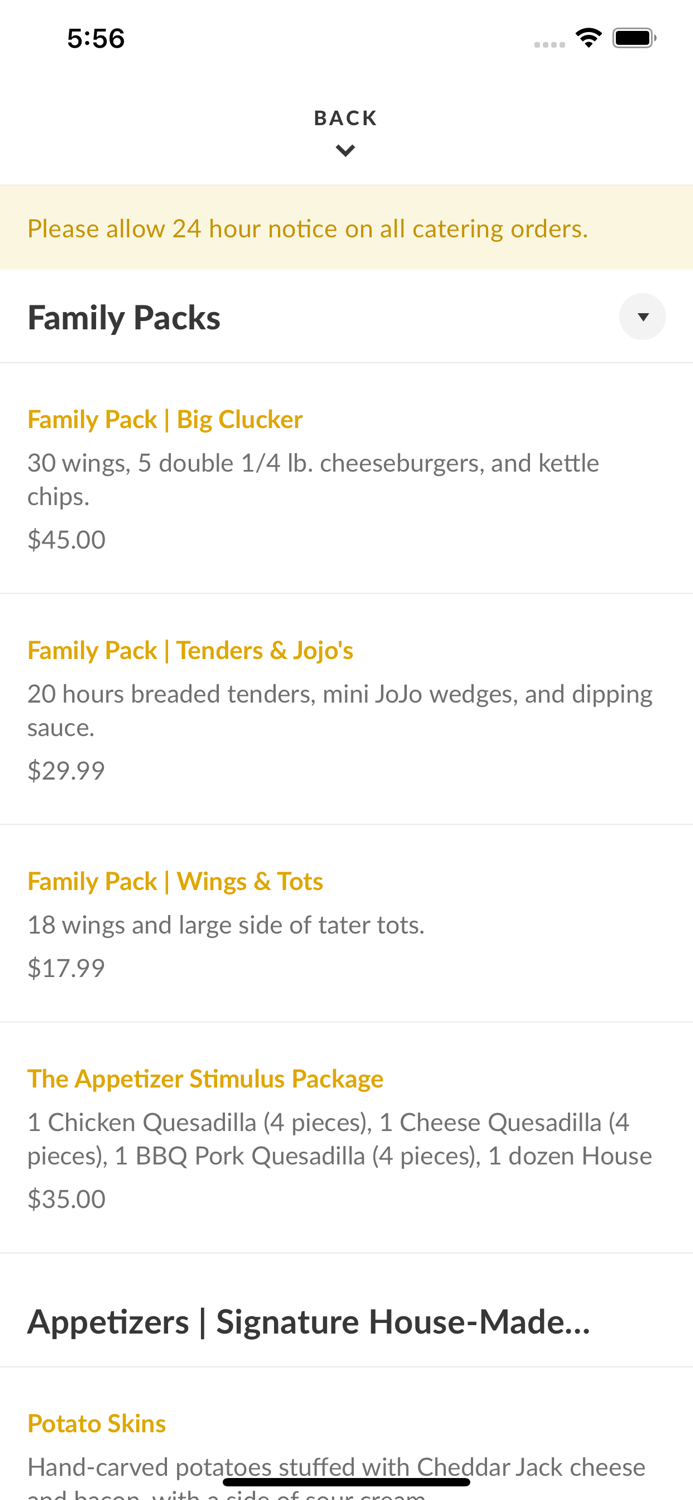Open Family Pack | Big Clucker item
The height and width of the screenshot is (1500, 693).
(x=346, y=478)
